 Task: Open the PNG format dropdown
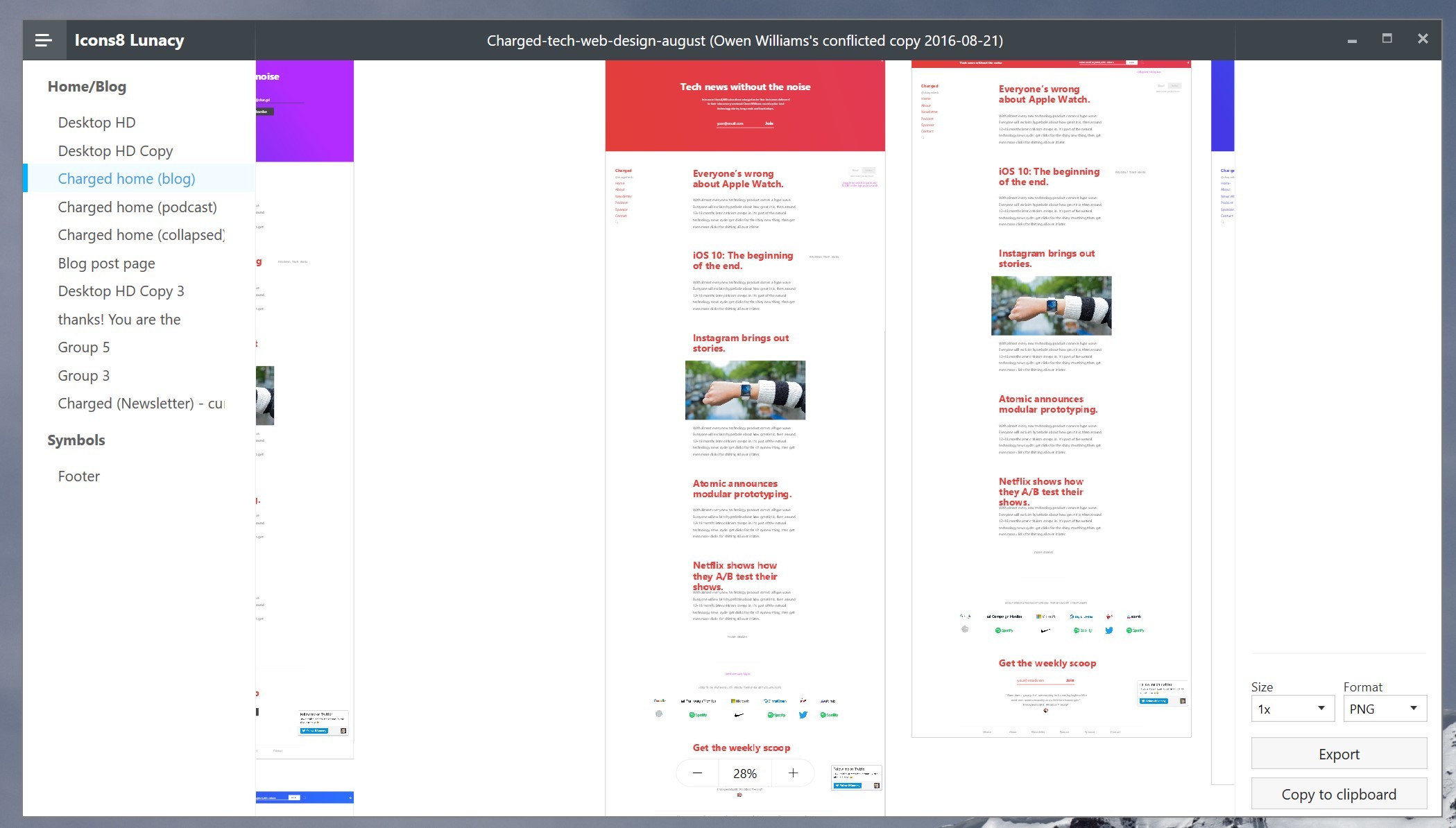click(x=1384, y=709)
